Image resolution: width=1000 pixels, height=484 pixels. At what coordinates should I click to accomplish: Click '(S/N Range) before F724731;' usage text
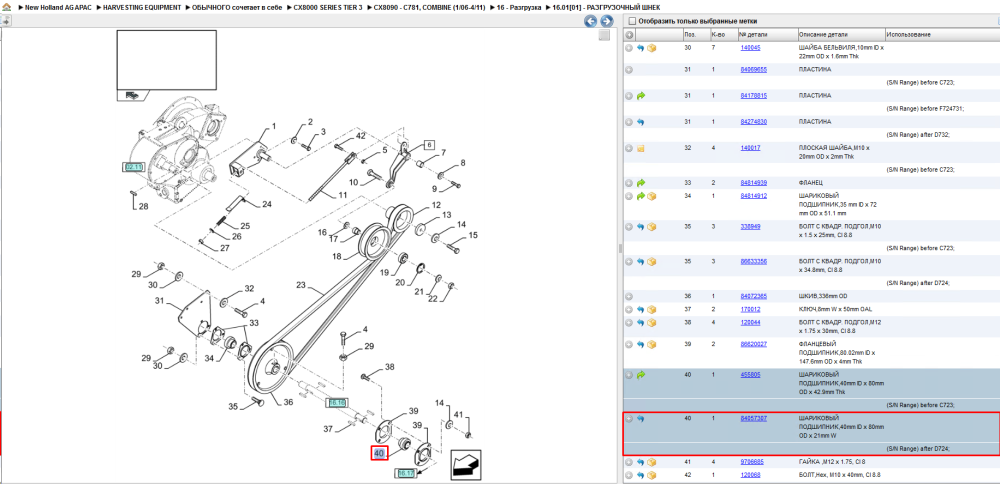tap(925, 108)
